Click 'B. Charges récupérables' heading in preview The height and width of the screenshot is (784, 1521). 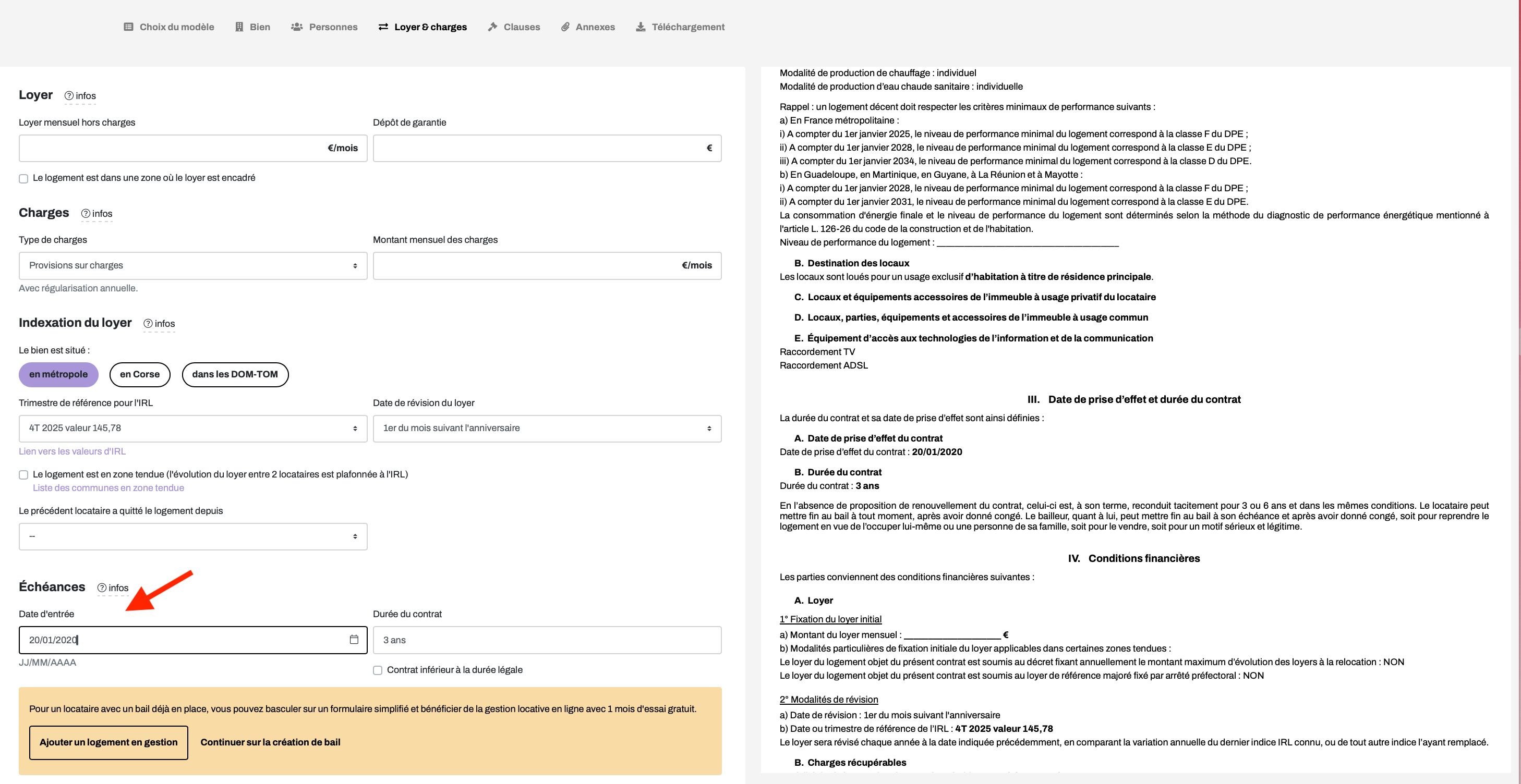(850, 762)
